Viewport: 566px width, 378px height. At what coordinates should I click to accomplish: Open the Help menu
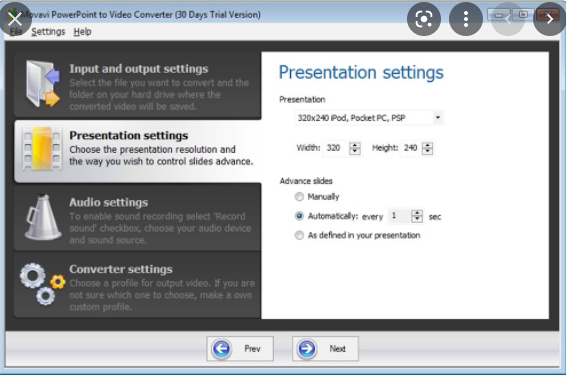point(82,32)
